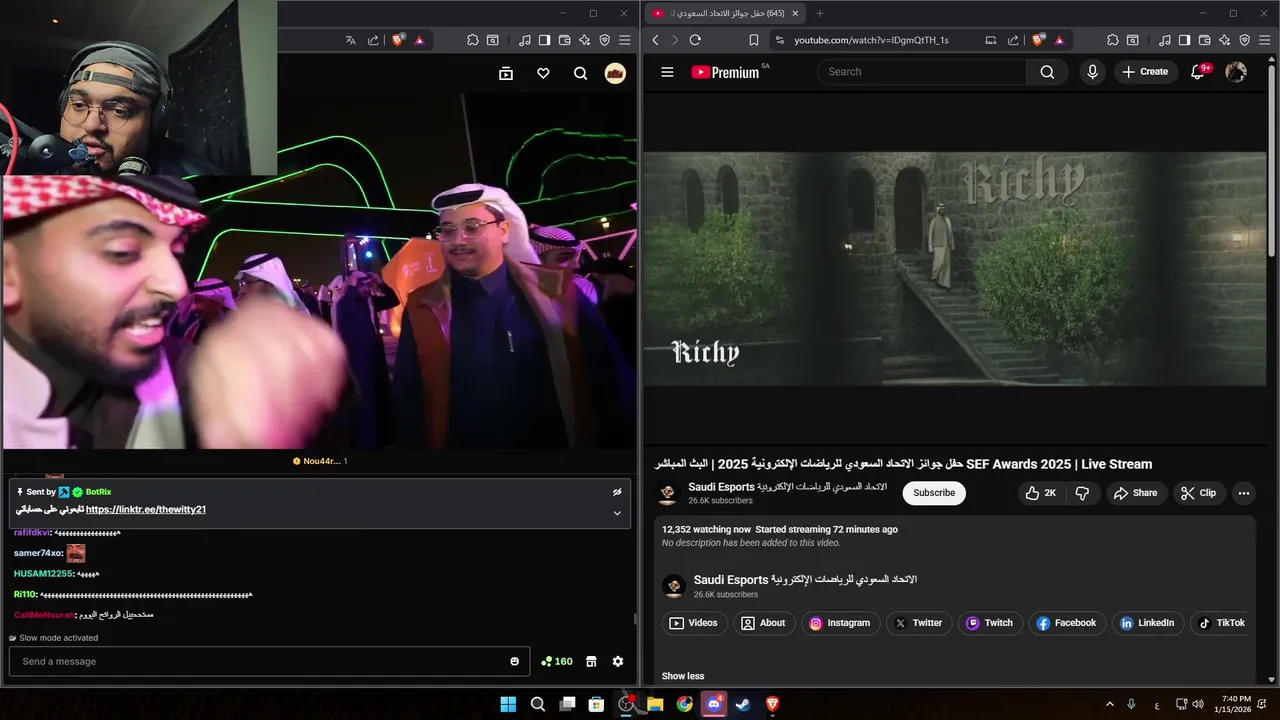The width and height of the screenshot is (1280, 720).
Task: Open the Twitter link chip
Action: (x=918, y=623)
